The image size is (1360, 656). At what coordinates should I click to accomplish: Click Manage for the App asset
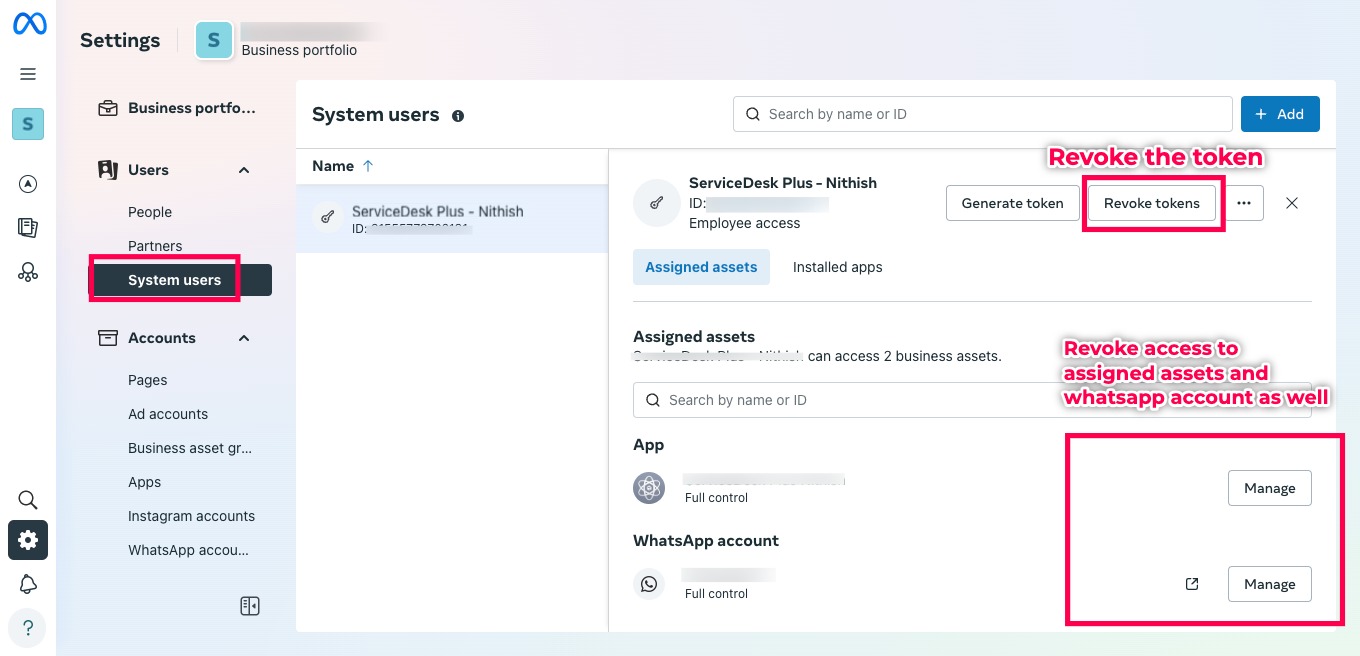(x=1270, y=488)
